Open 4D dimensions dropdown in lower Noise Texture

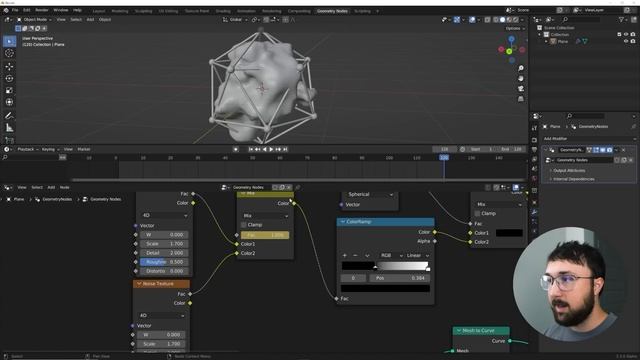[161, 316]
